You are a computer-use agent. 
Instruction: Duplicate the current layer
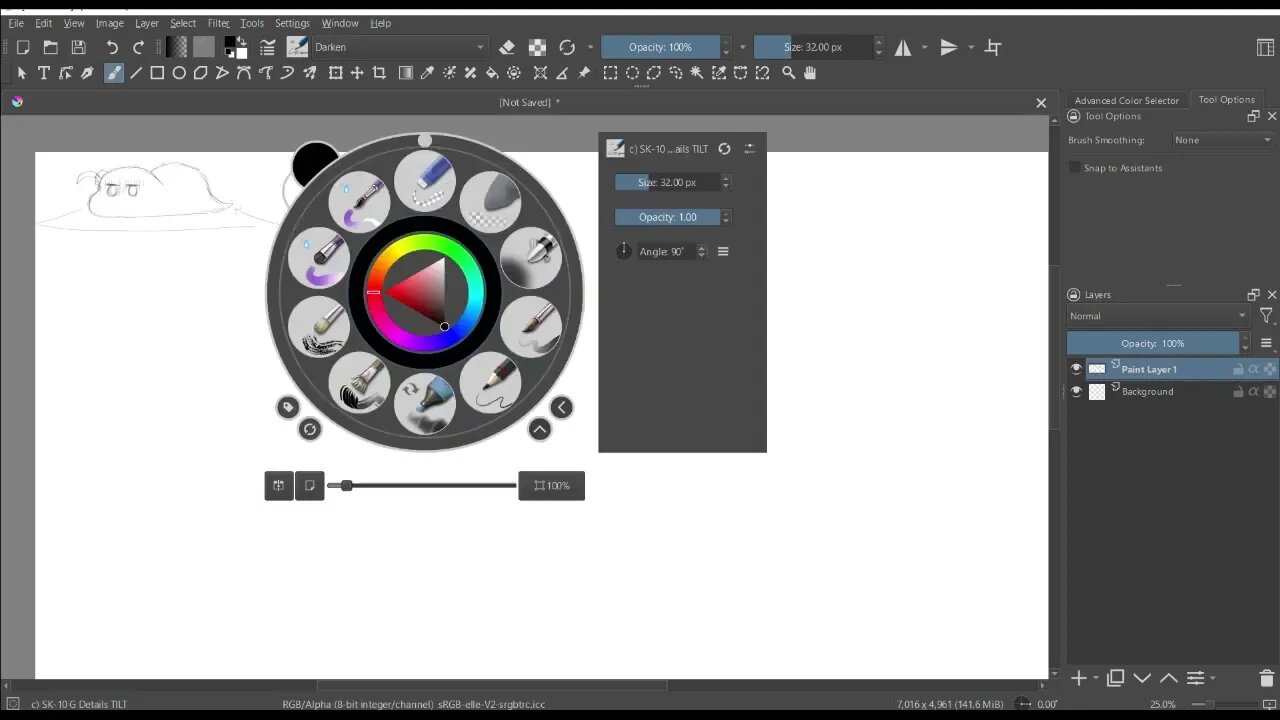pos(1116,679)
